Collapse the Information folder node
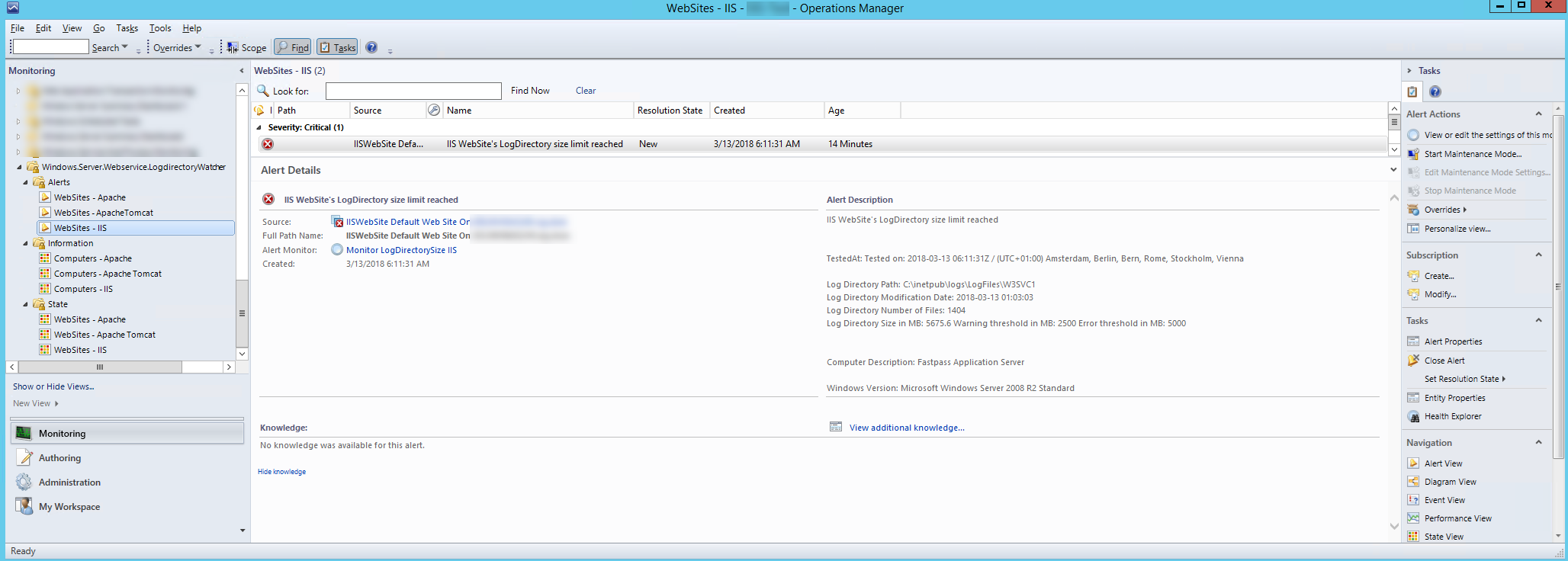This screenshot has width=1568, height=561. click(25, 243)
